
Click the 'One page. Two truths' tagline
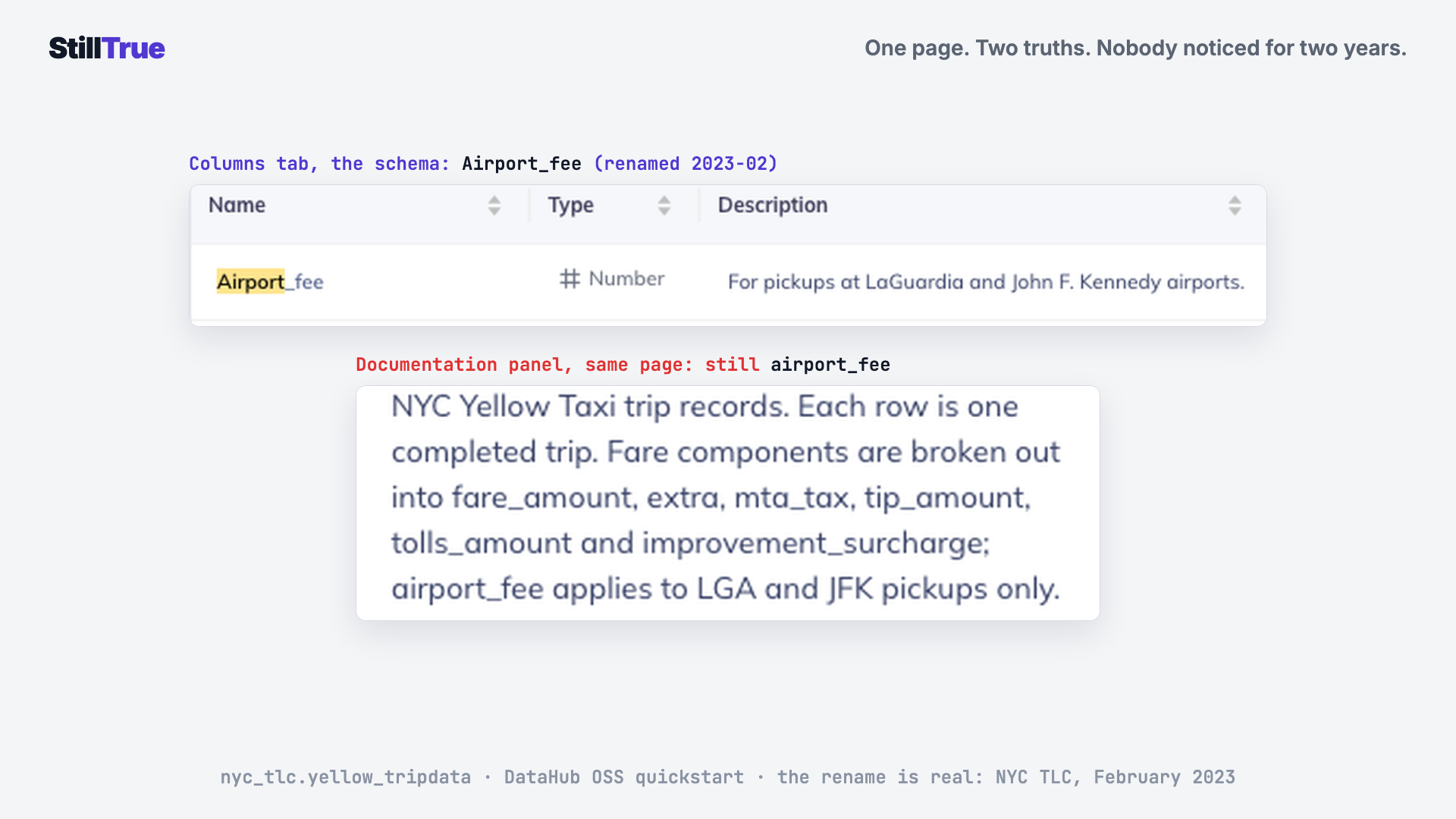coord(1135,49)
